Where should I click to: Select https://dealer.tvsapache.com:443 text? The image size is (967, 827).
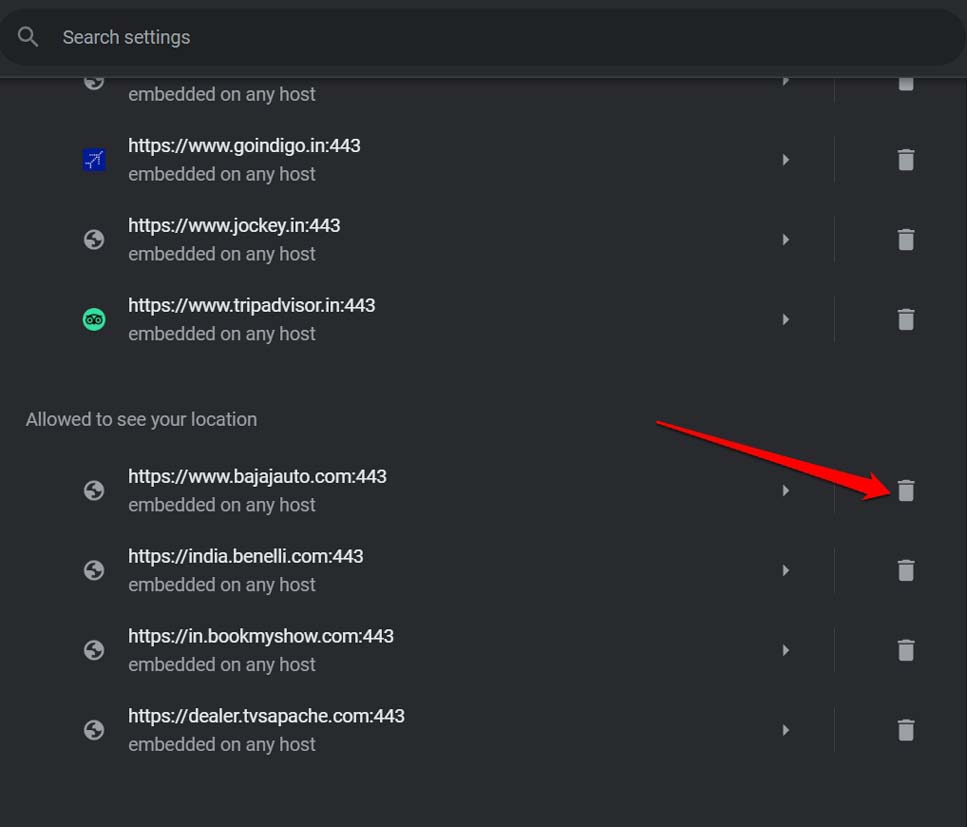[266, 716]
